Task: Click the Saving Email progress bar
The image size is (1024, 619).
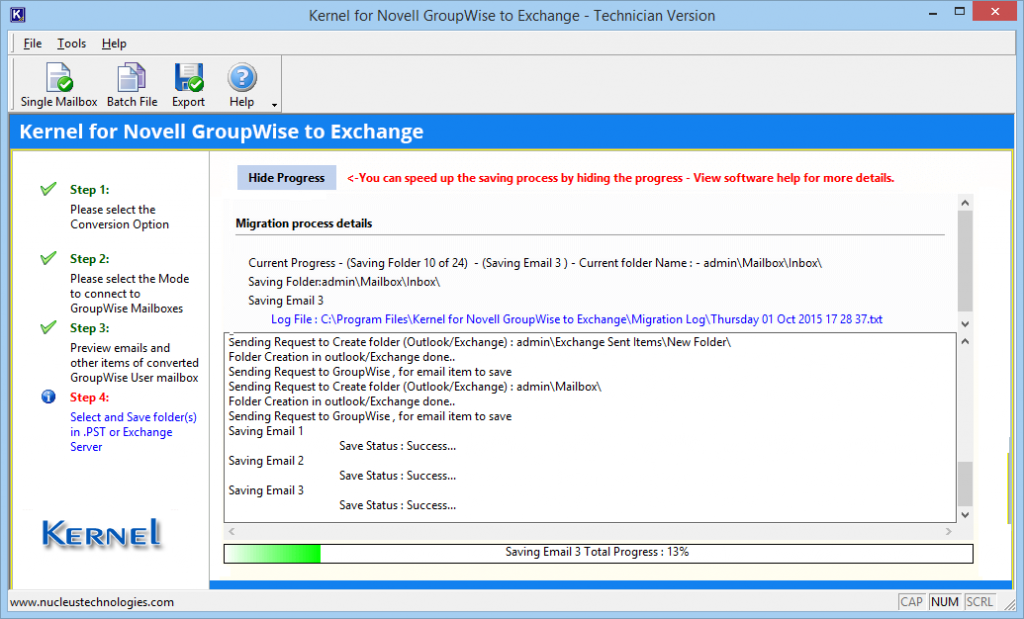Action: pyautogui.click(x=598, y=552)
